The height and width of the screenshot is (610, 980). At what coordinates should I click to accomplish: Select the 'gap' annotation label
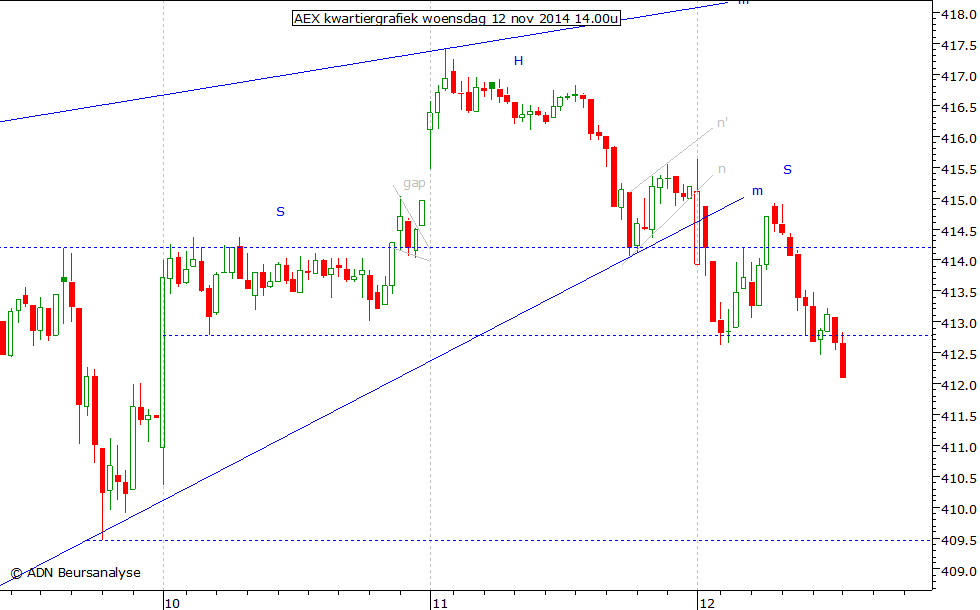click(x=416, y=183)
